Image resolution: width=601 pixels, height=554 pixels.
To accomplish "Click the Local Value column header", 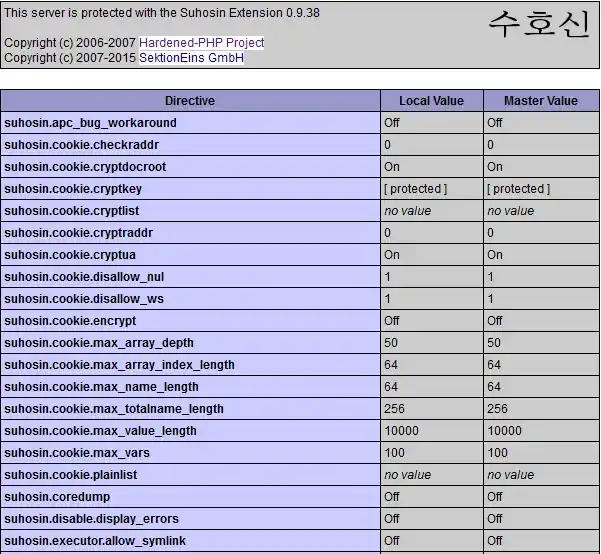I will (432, 101).
